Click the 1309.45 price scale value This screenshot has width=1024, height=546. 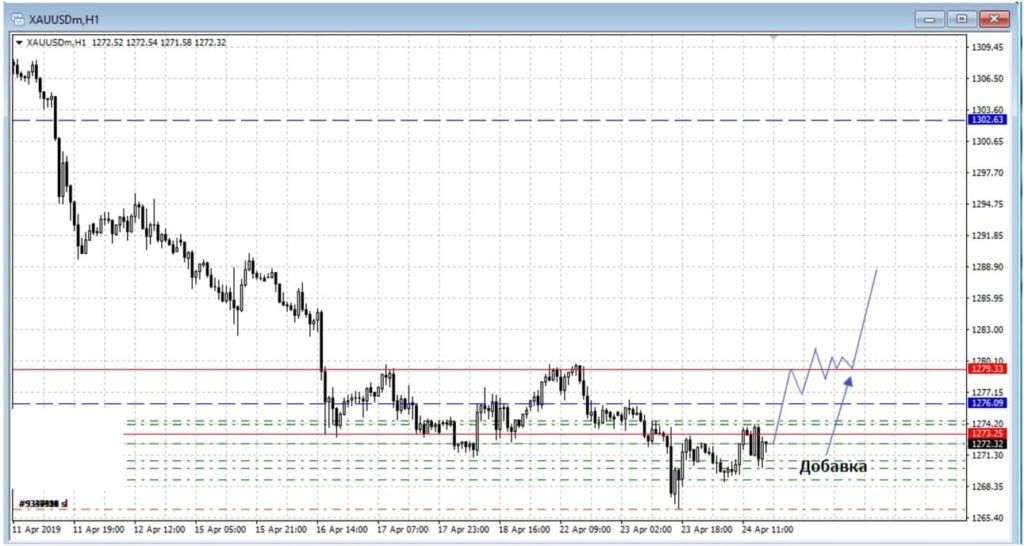[988, 47]
